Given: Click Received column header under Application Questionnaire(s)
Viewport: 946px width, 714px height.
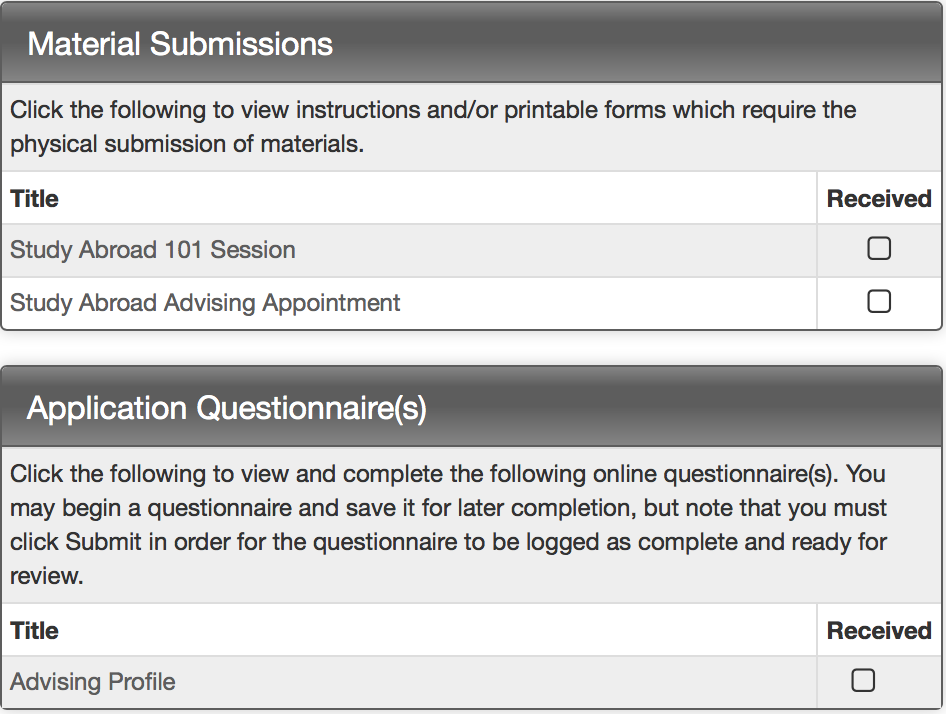Looking at the screenshot, I should [879, 631].
